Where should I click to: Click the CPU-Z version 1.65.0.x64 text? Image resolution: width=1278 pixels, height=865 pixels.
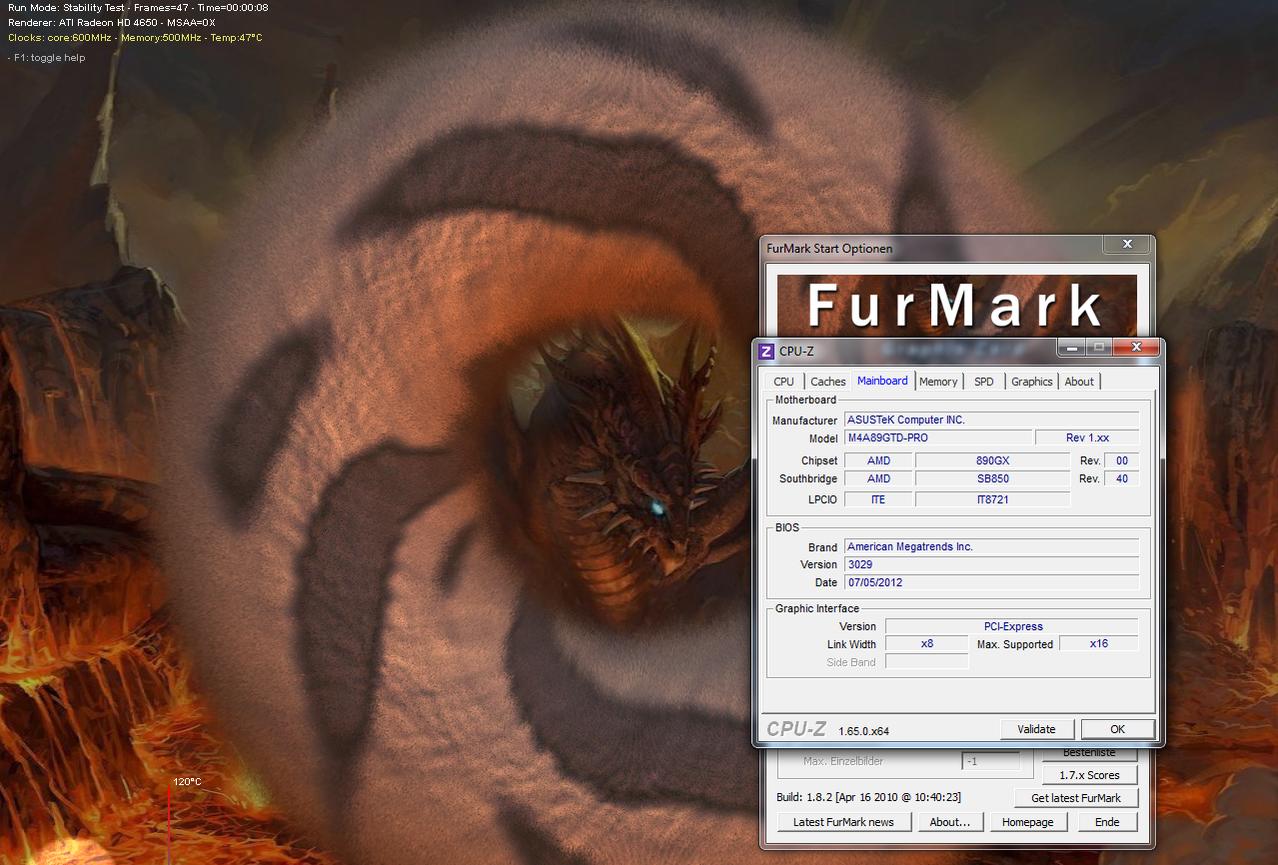tap(864, 731)
